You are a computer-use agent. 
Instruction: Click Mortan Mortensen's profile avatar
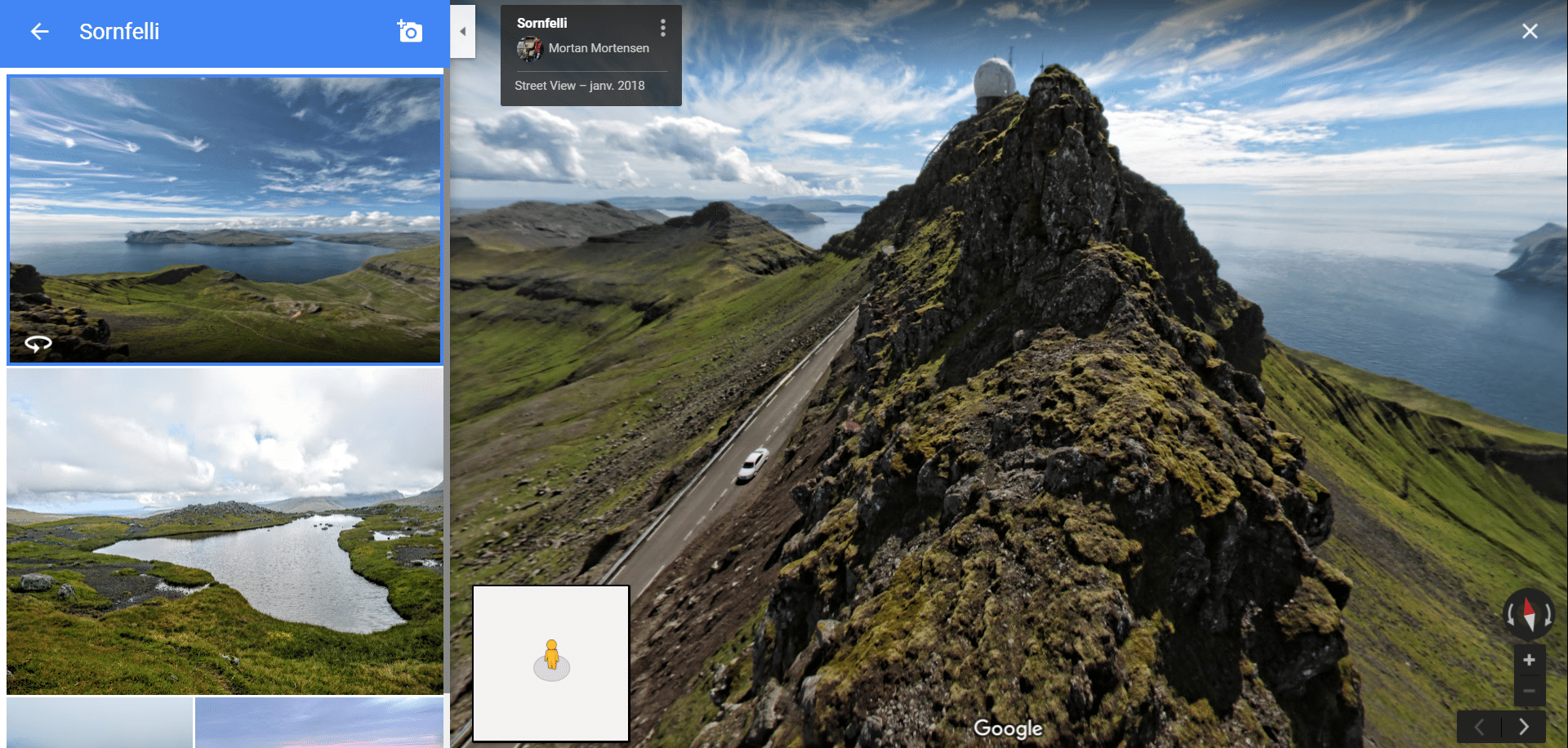529,49
